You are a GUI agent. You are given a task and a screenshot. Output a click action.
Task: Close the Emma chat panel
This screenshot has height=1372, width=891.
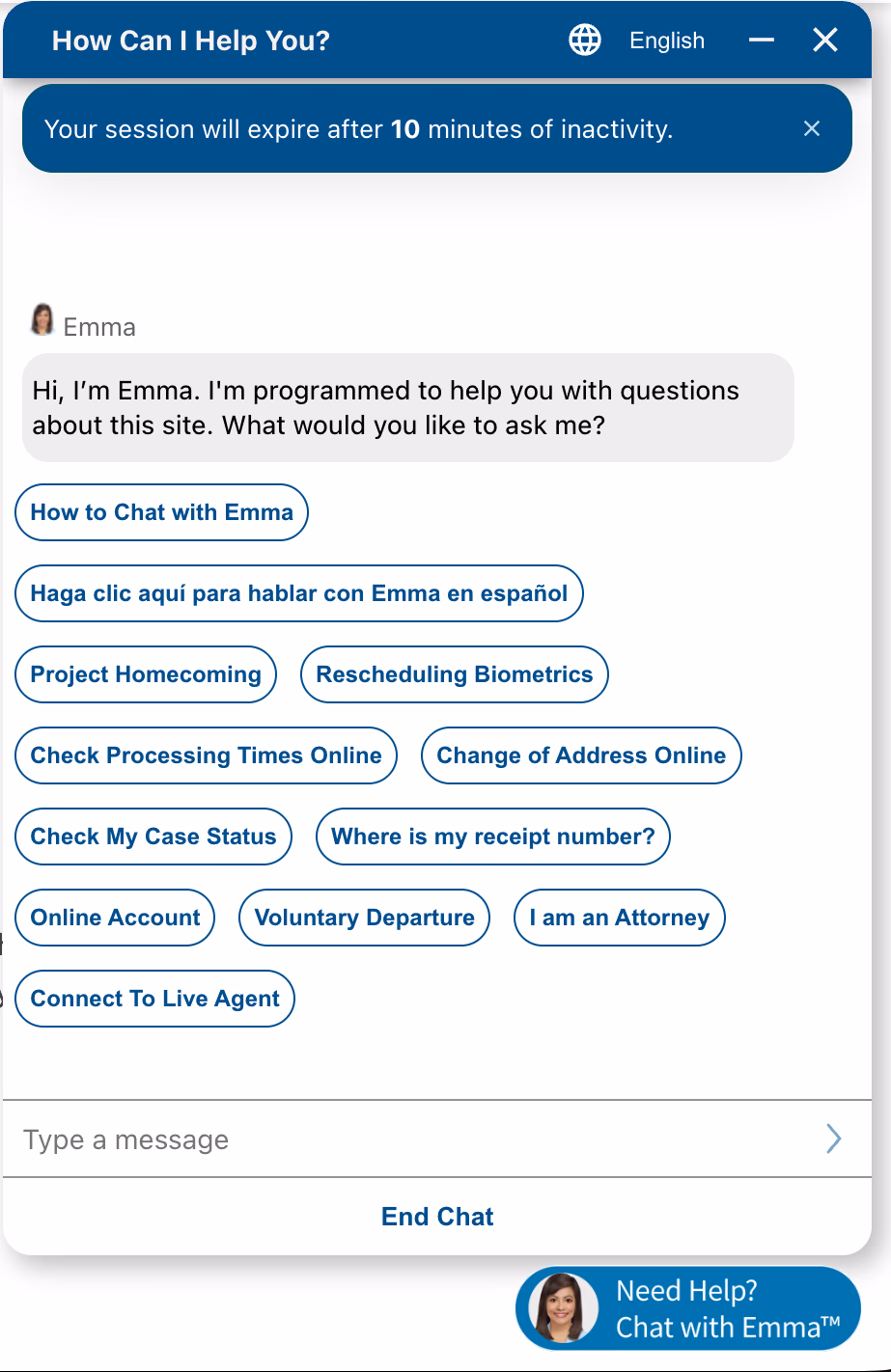click(825, 41)
